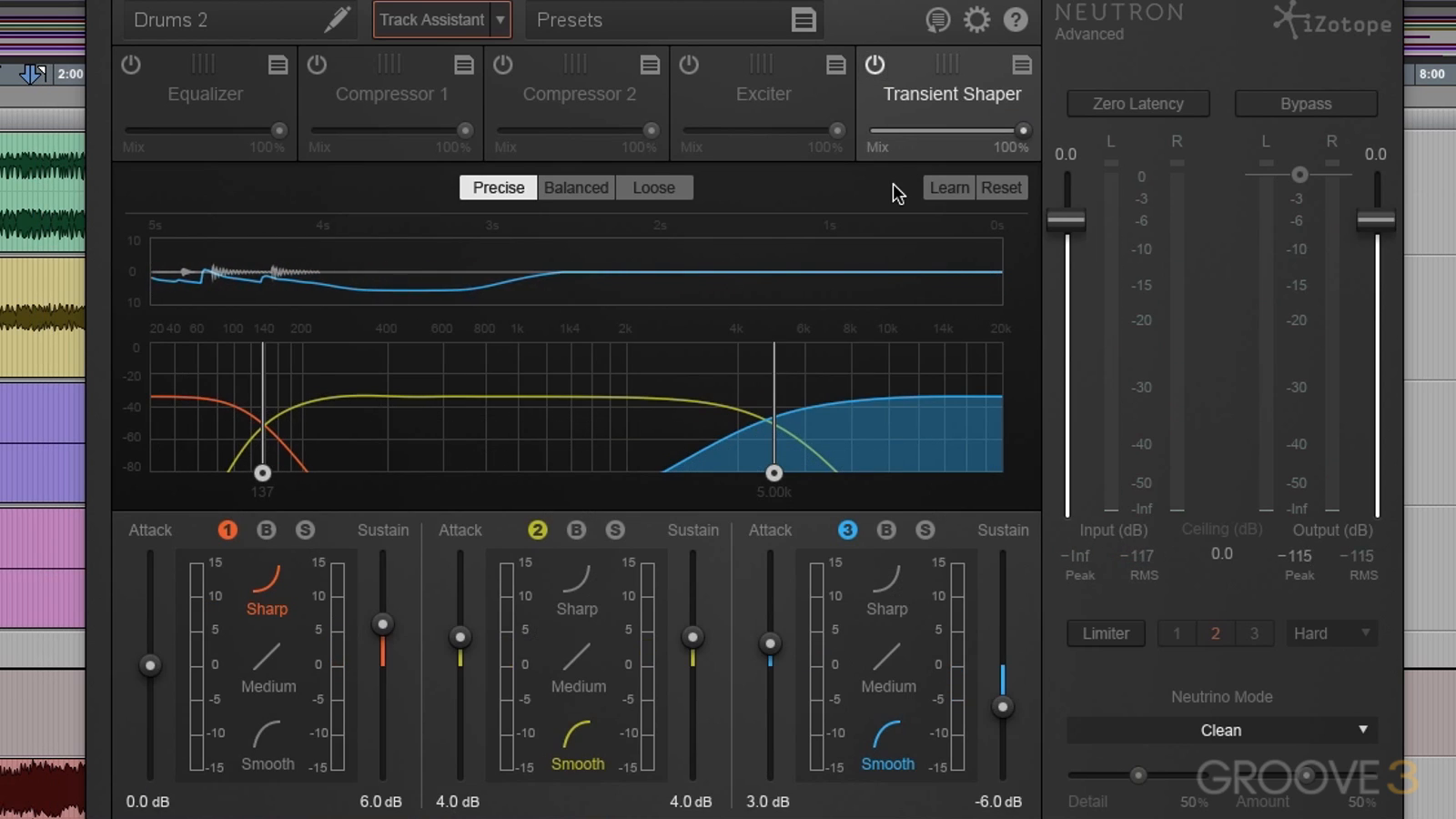
Task: Switch to the Loose mode tab
Action: pos(653,187)
